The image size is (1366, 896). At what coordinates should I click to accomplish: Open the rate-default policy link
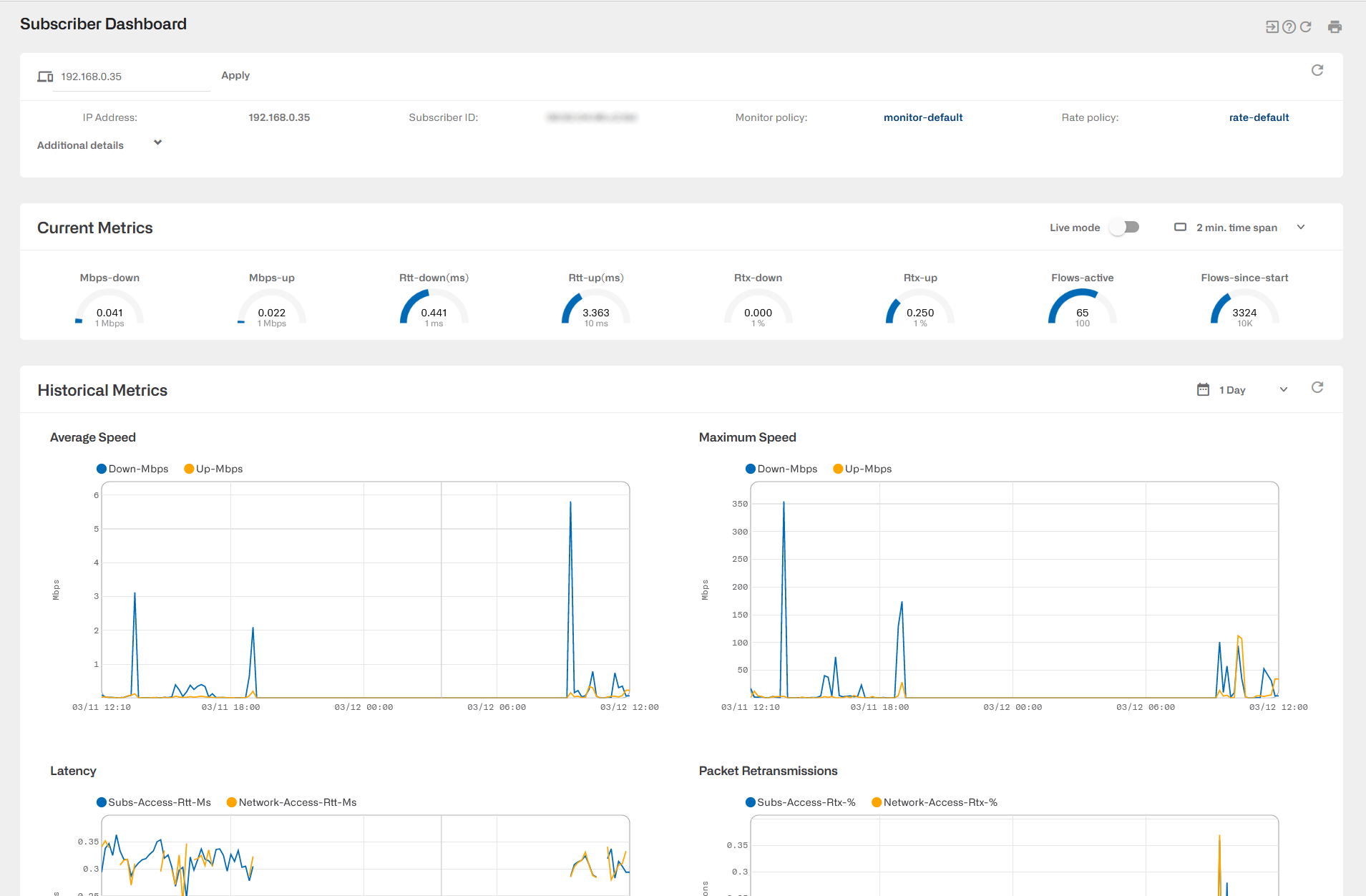pyautogui.click(x=1258, y=117)
